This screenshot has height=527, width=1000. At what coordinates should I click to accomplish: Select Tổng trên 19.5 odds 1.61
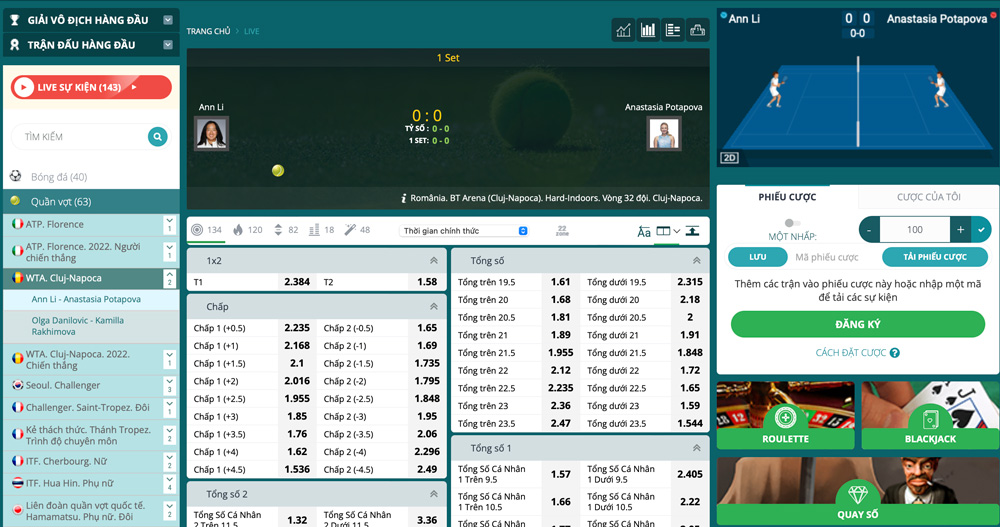(561, 281)
